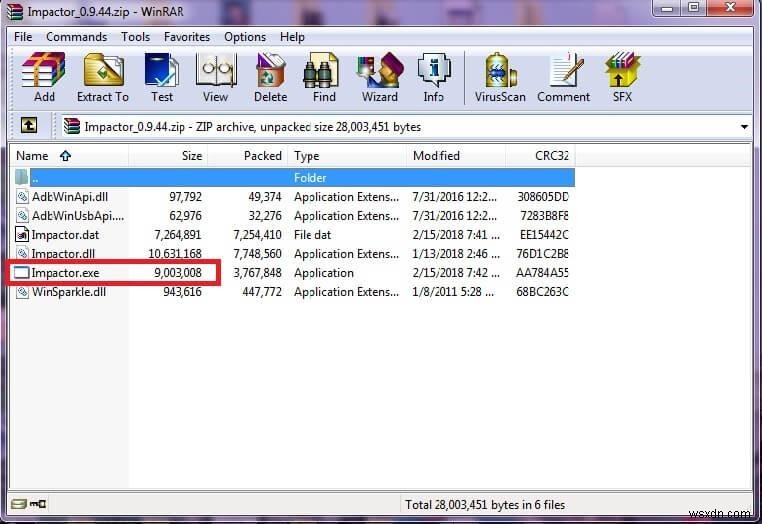
Task: Open the File menu
Action: tap(23, 37)
